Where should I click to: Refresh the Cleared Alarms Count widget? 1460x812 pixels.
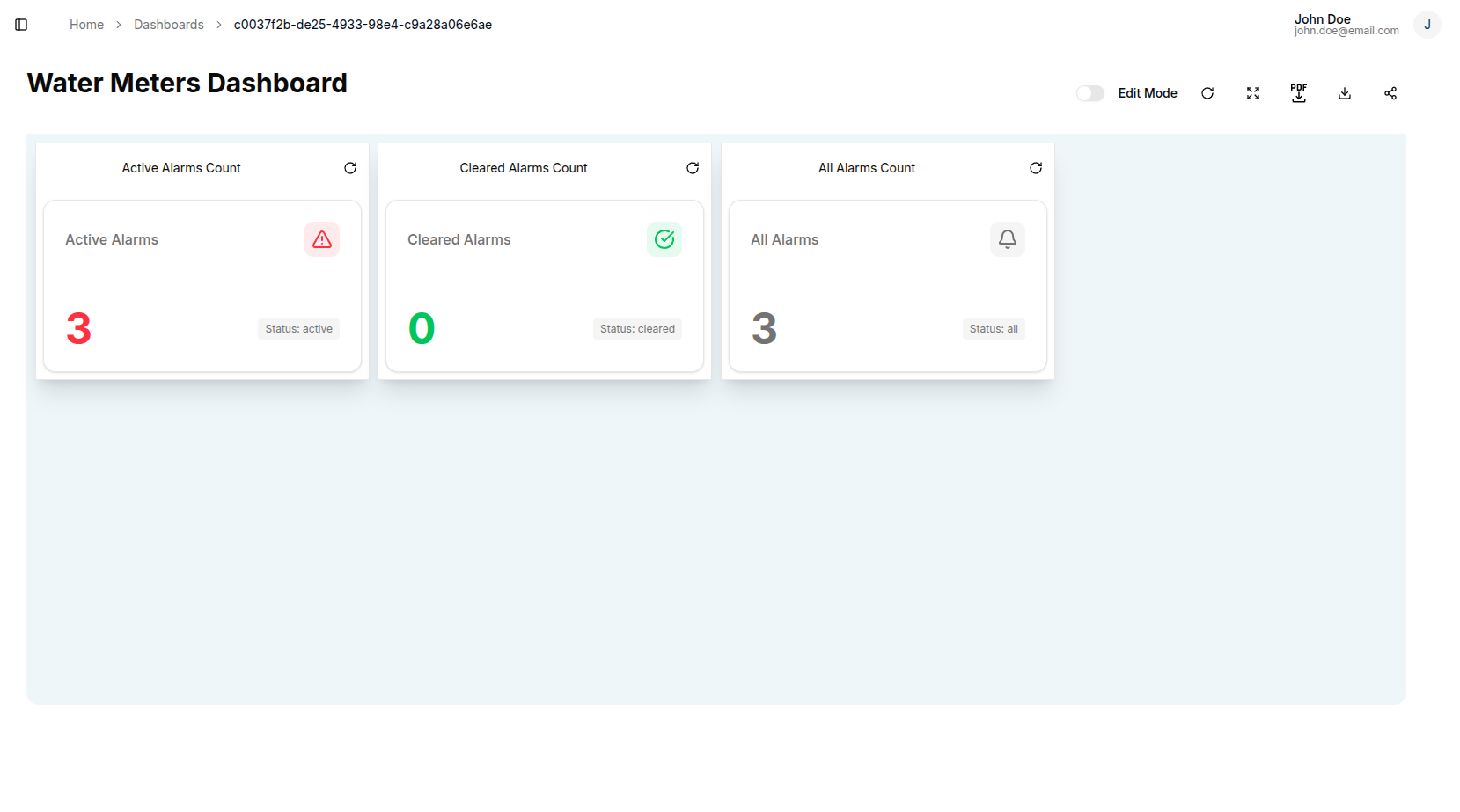click(693, 168)
